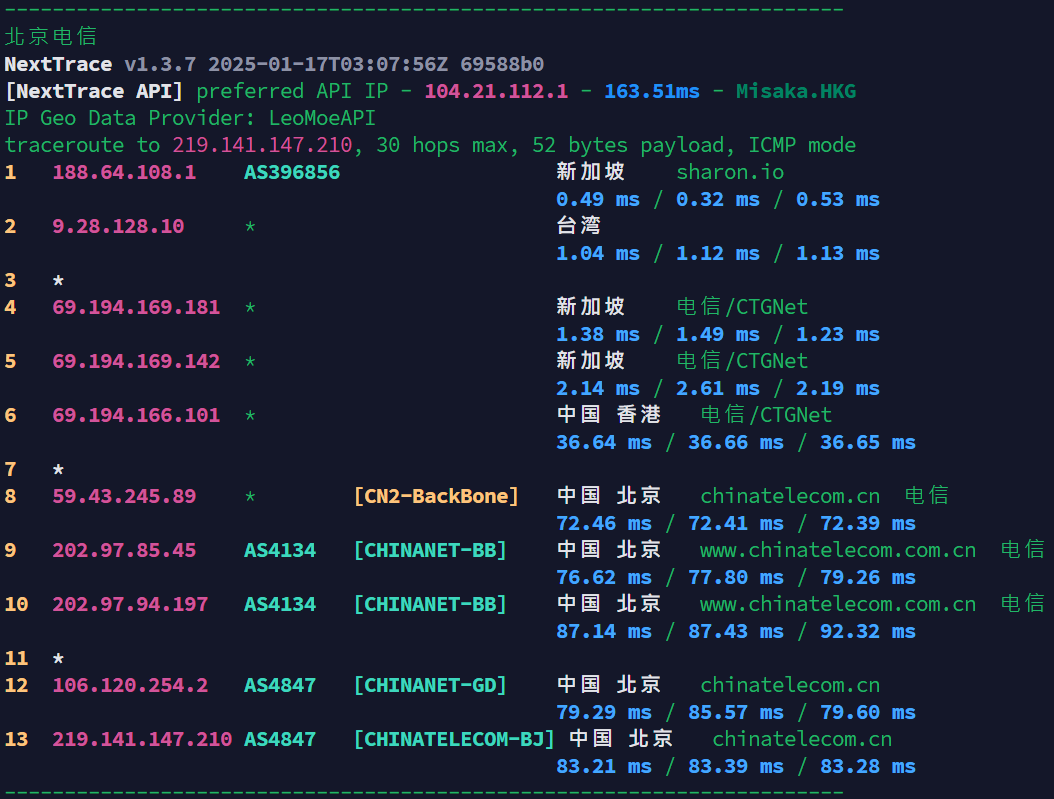Click the LeoMoeAPI provider name
Viewport: 1054px width, 799px height.
coord(322,118)
